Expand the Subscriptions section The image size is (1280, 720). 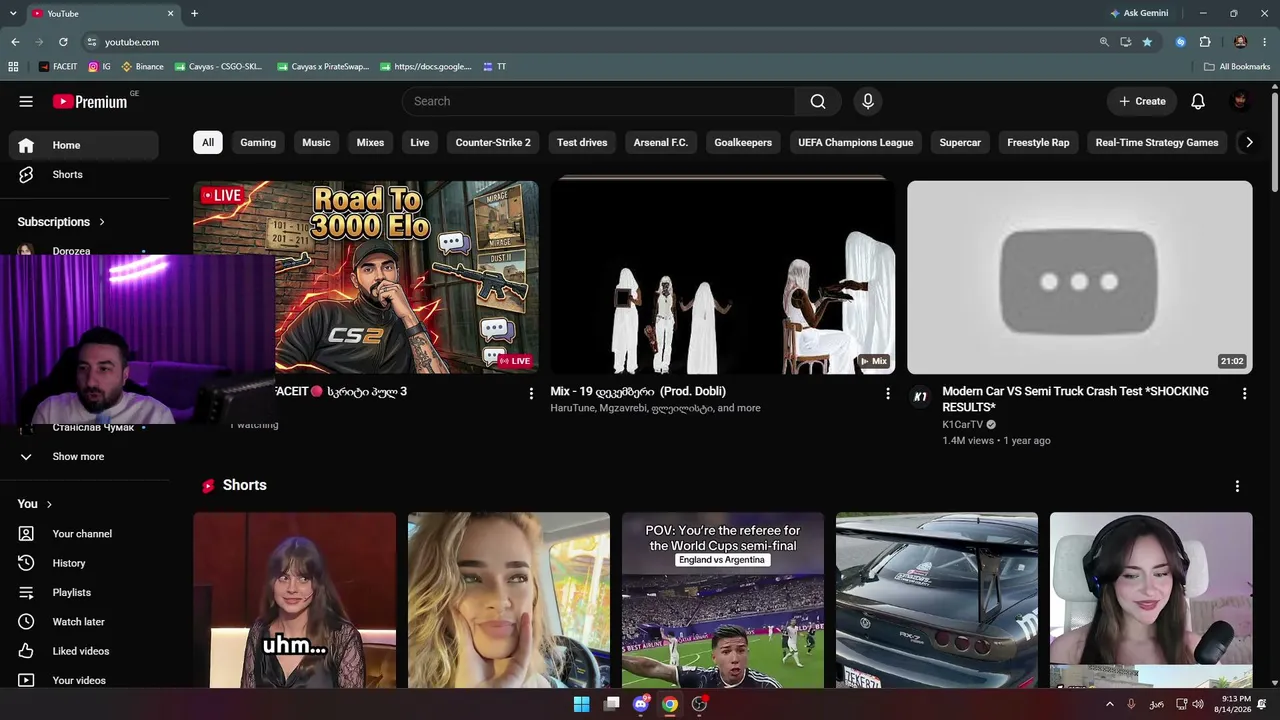[x=61, y=222]
